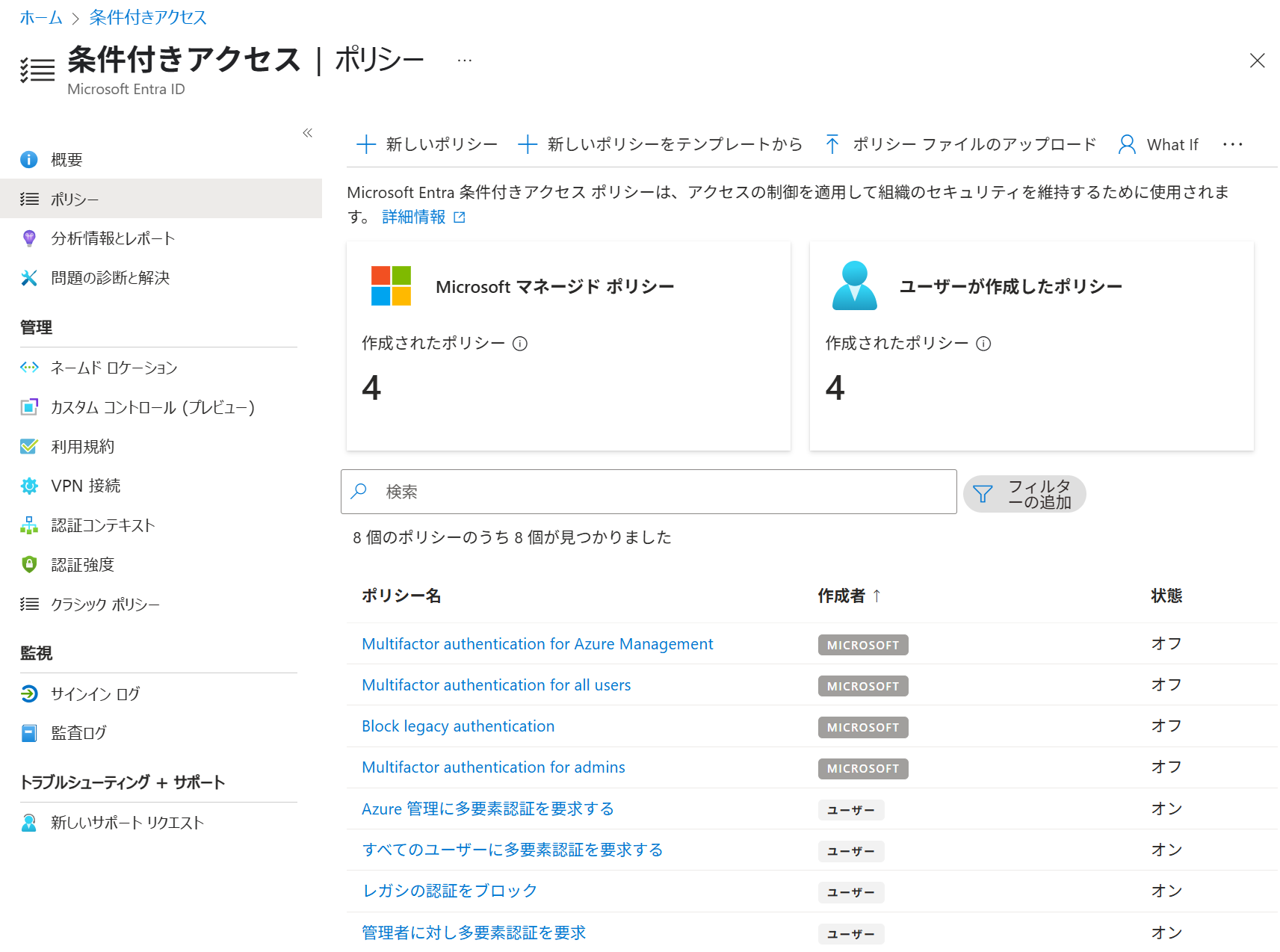Click the 分析情報とレポート lightbulb icon

pos(29,238)
